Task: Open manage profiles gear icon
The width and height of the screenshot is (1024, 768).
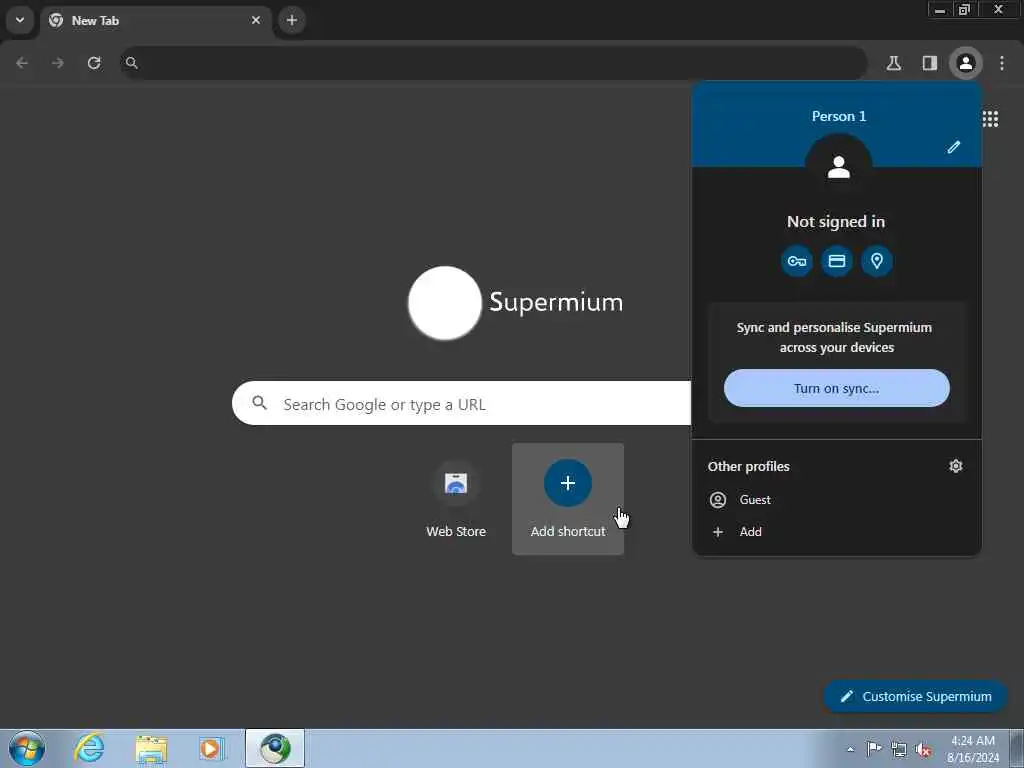Action: (x=955, y=466)
